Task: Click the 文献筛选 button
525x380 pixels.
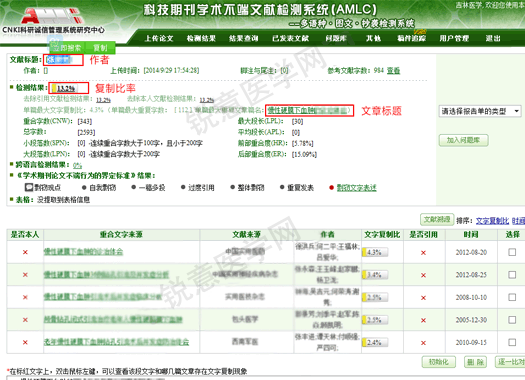Action: pos(437,219)
